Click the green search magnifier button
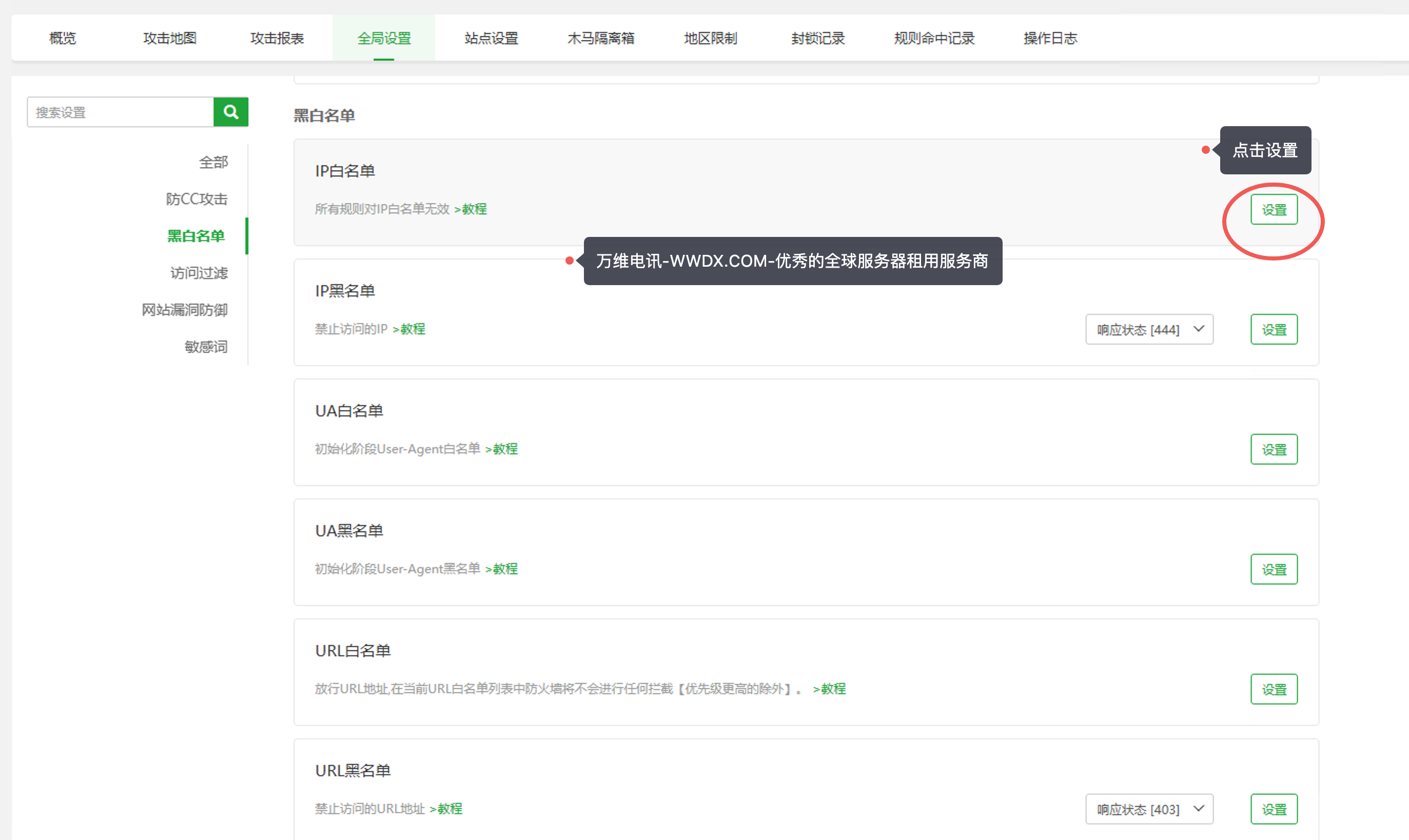 (230, 112)
